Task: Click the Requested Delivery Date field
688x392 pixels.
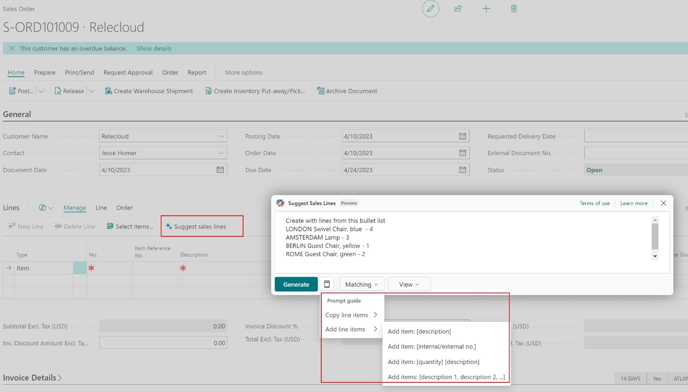Action: point(636,136)
